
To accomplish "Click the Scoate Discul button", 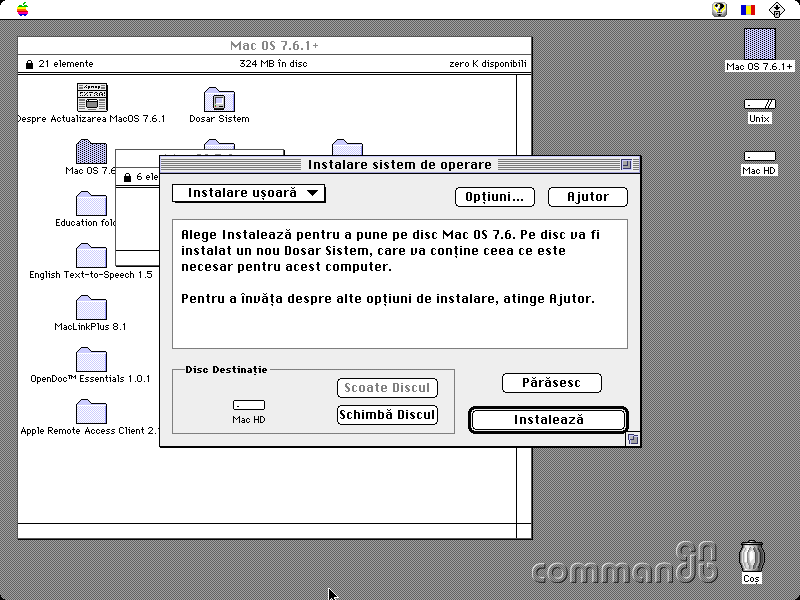I will pyautogui.click(x=387, y=388).
